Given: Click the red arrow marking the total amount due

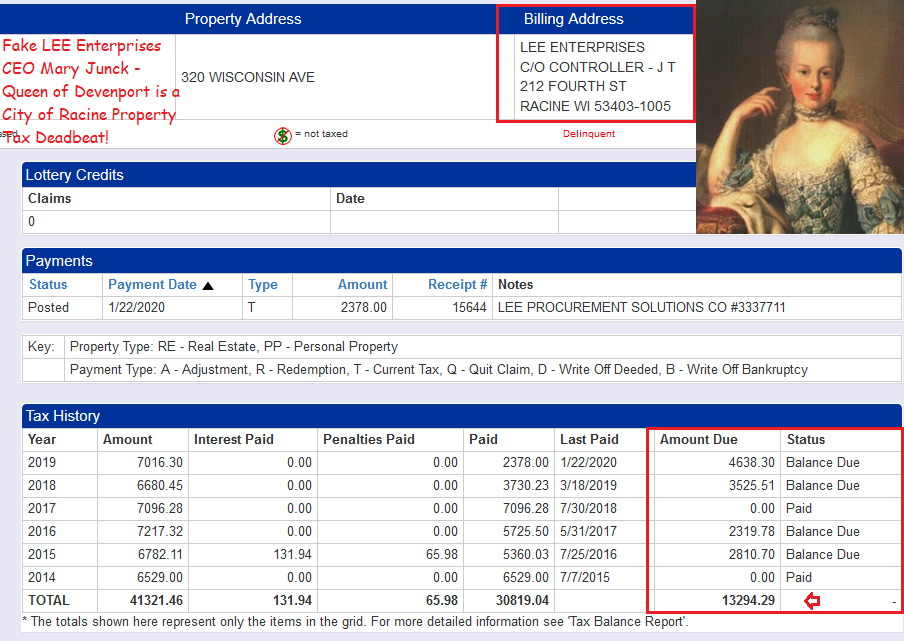Looking at the screenshot, I should (x=812, y=600).
